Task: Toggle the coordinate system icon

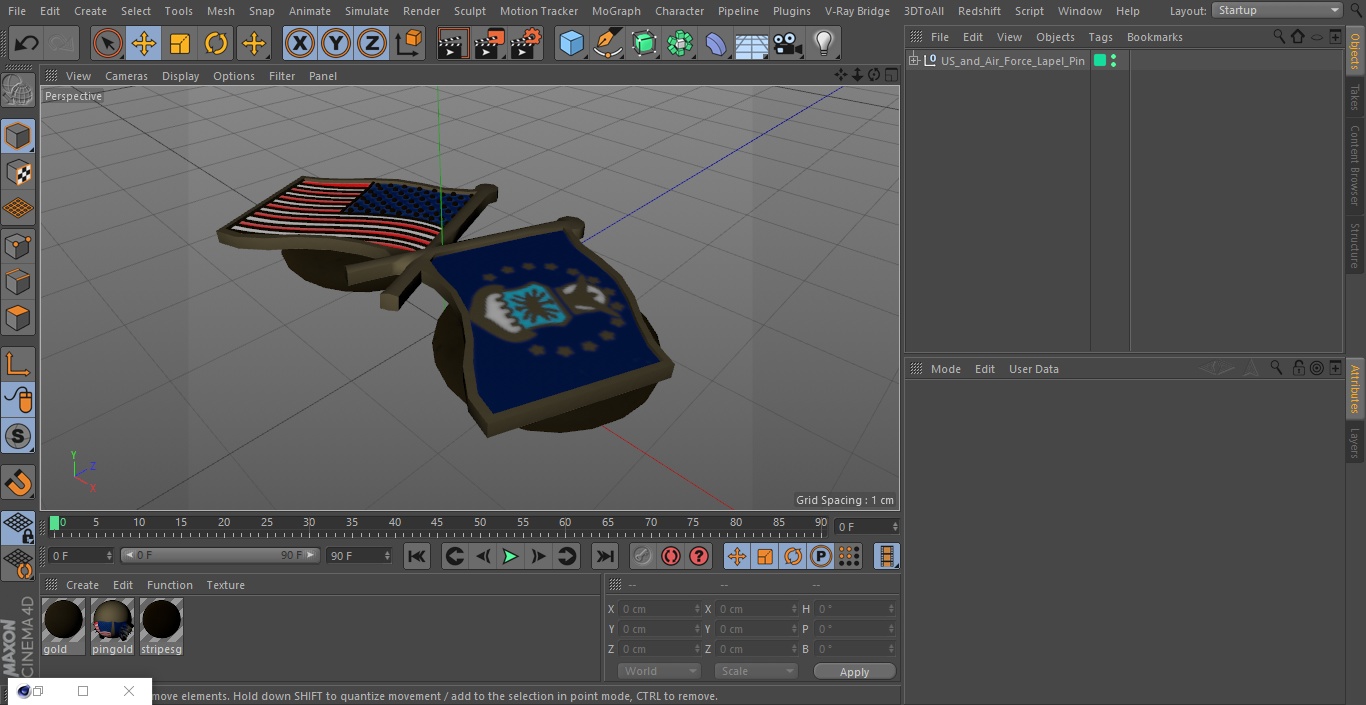Action: 409,43
